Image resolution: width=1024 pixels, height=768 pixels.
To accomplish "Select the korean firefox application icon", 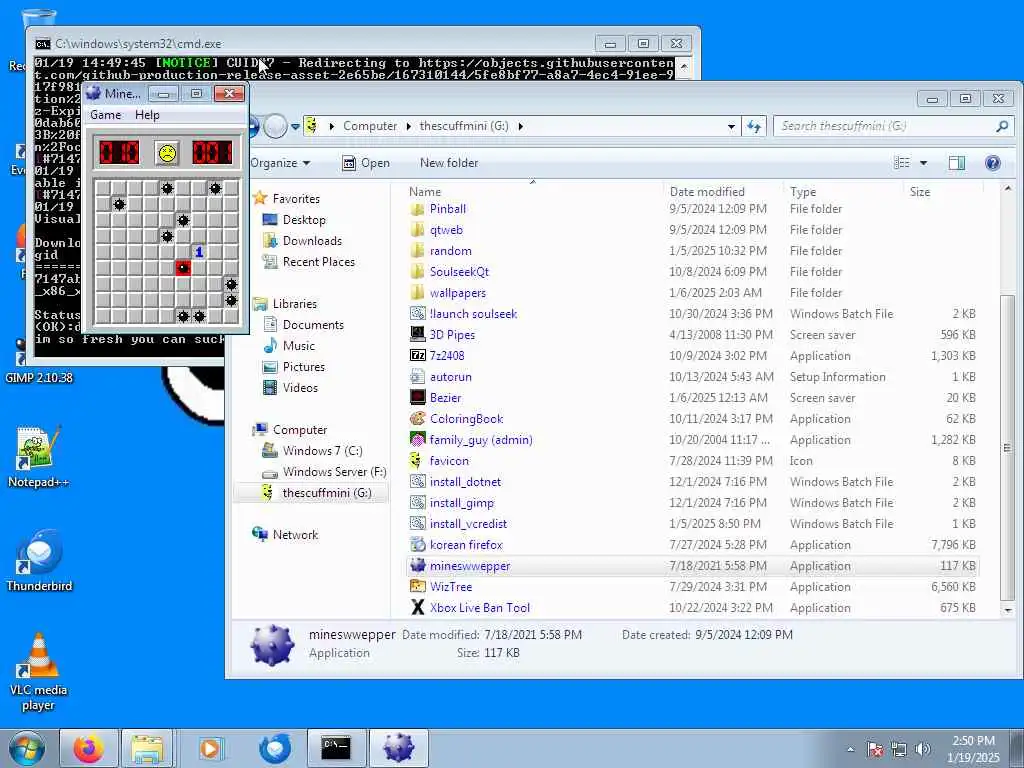I will (417, 544).
